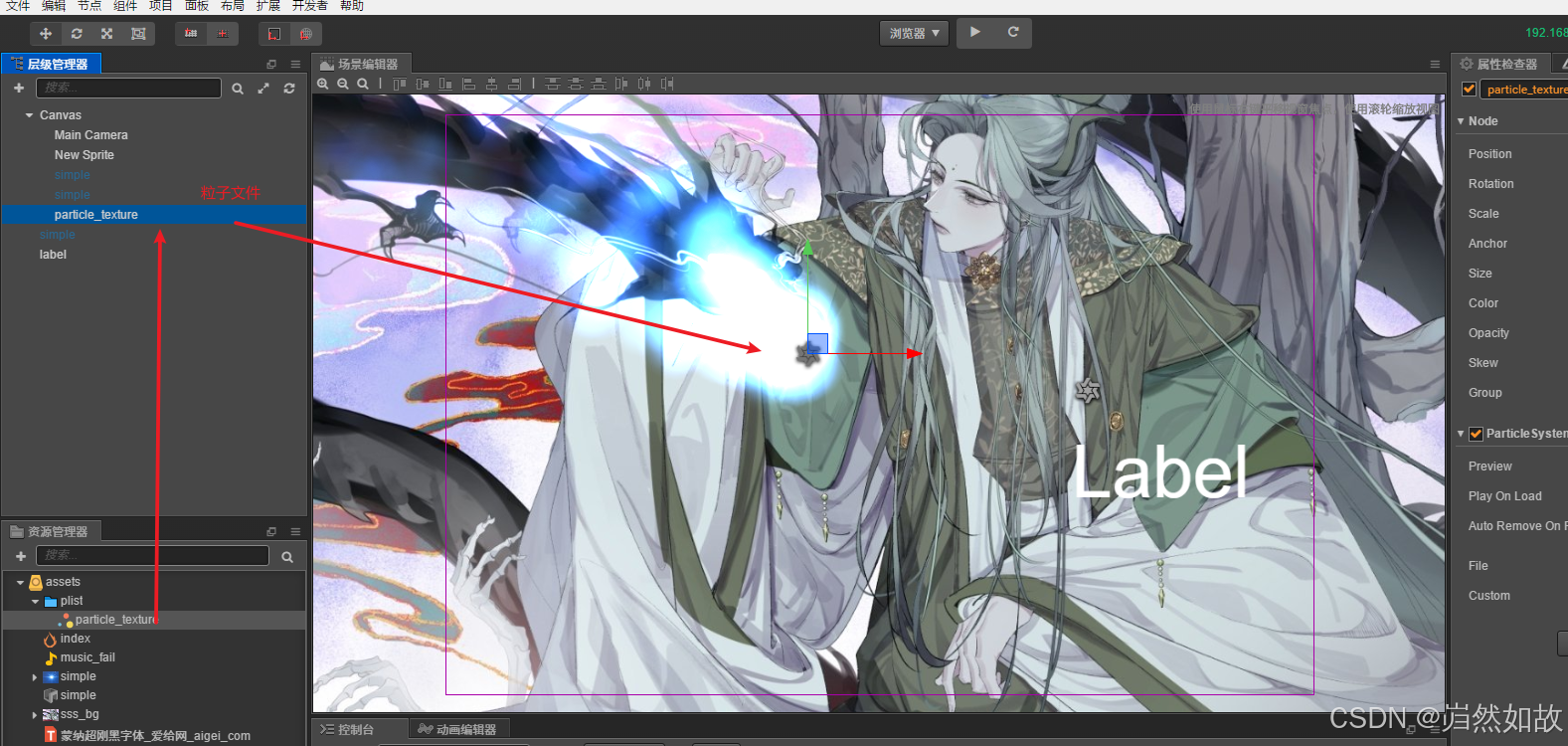This screenshot has height=746, width=1568.
Task: Select the Rotate transform tool
Action: (x=76, y=34)
